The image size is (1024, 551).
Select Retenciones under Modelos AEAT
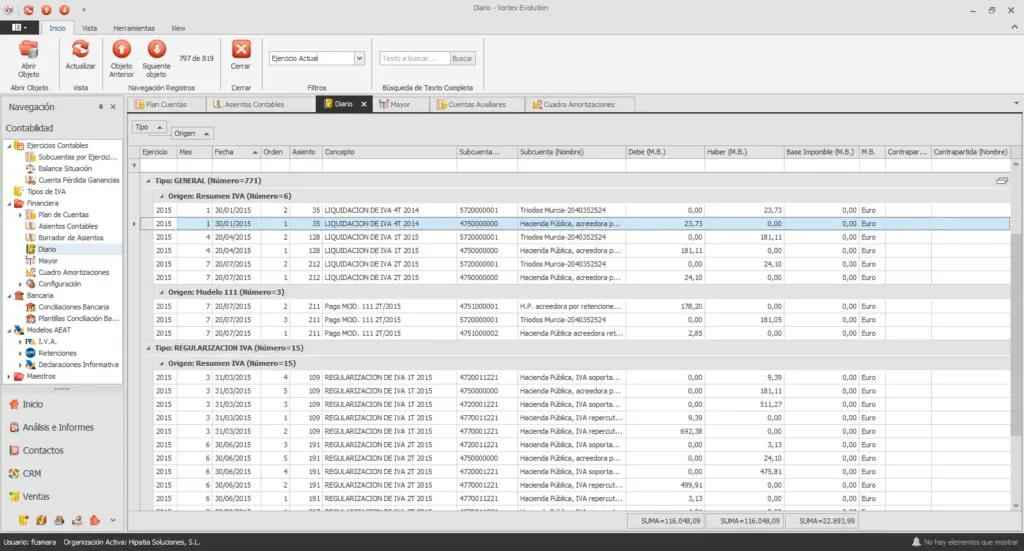coord(57,353)
